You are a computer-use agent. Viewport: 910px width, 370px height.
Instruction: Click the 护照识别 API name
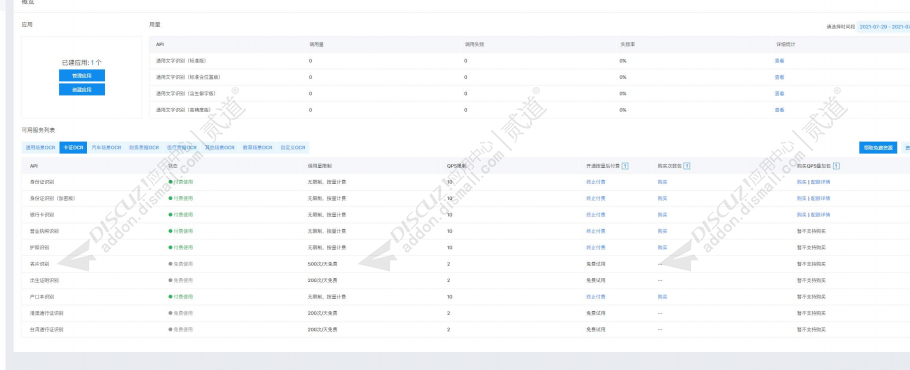[40, 248]
